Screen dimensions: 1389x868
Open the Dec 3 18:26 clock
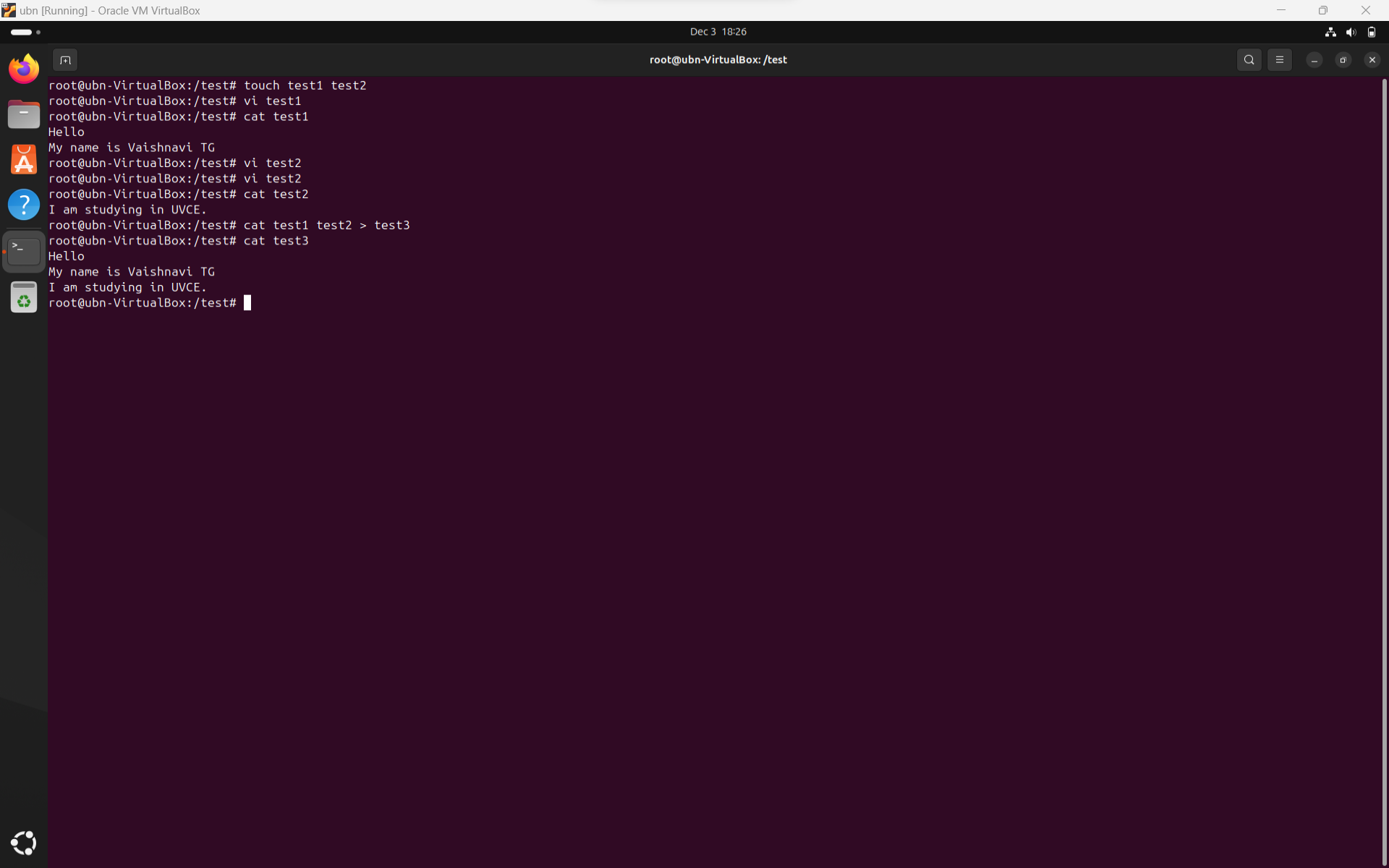718,32
